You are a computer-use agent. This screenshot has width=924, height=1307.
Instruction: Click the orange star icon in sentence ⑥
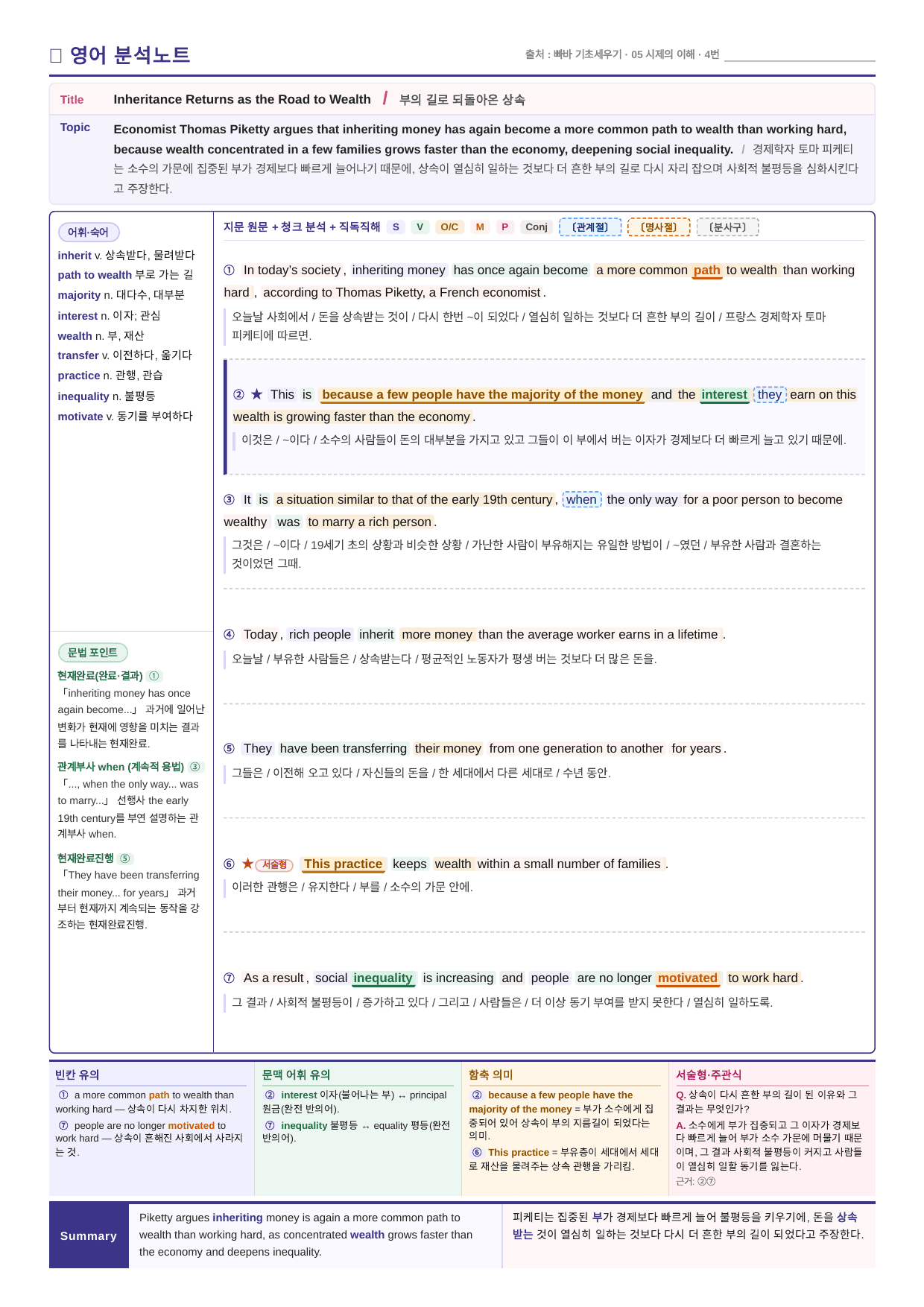(247, 864)
